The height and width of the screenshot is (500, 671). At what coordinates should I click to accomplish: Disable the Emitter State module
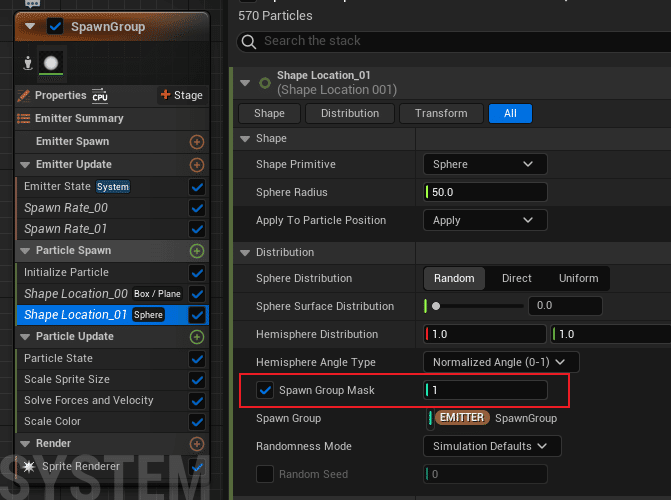(197, 187)
